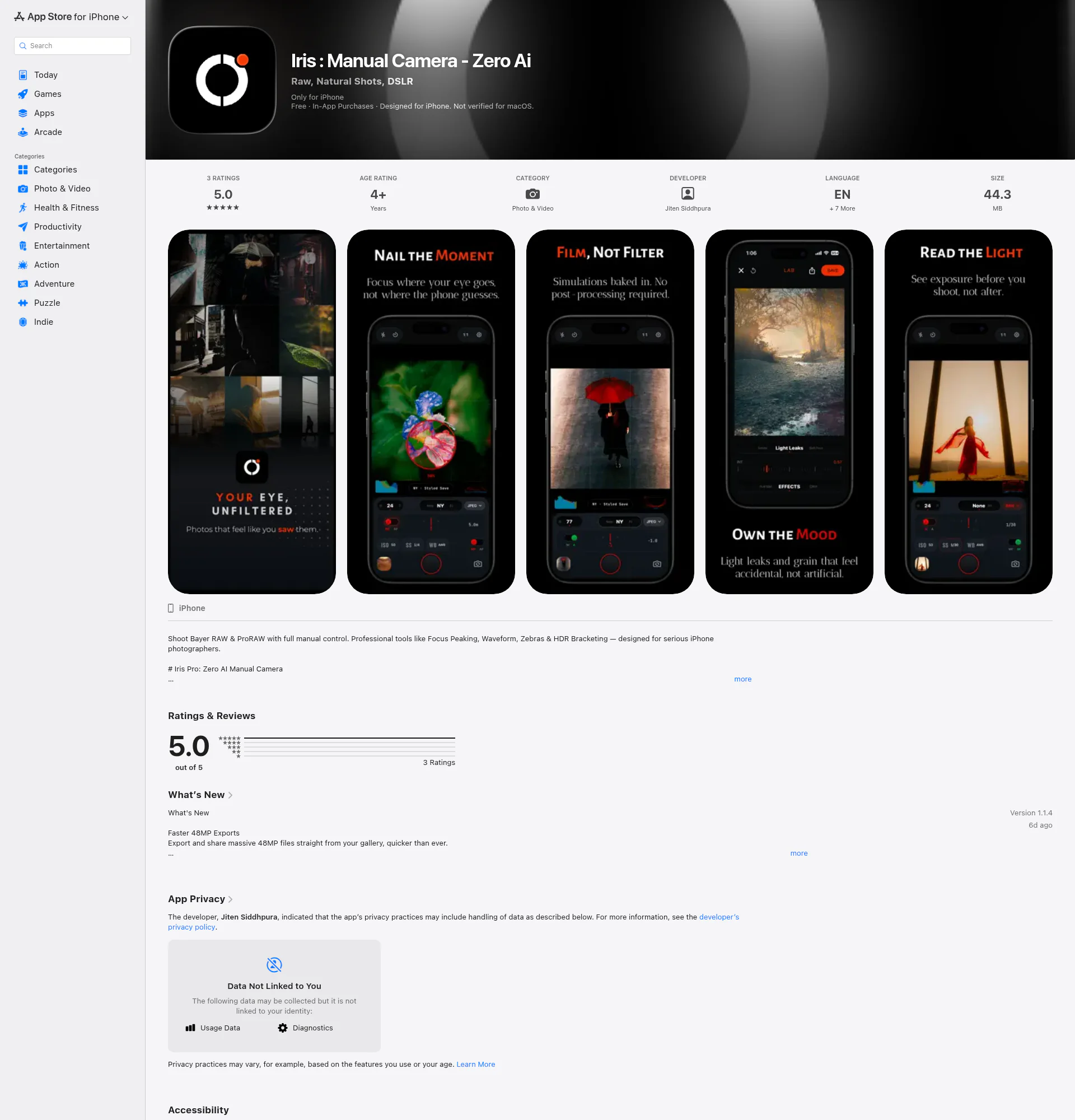Open the App Store for iPhone platform dropdown

point(72,17)
